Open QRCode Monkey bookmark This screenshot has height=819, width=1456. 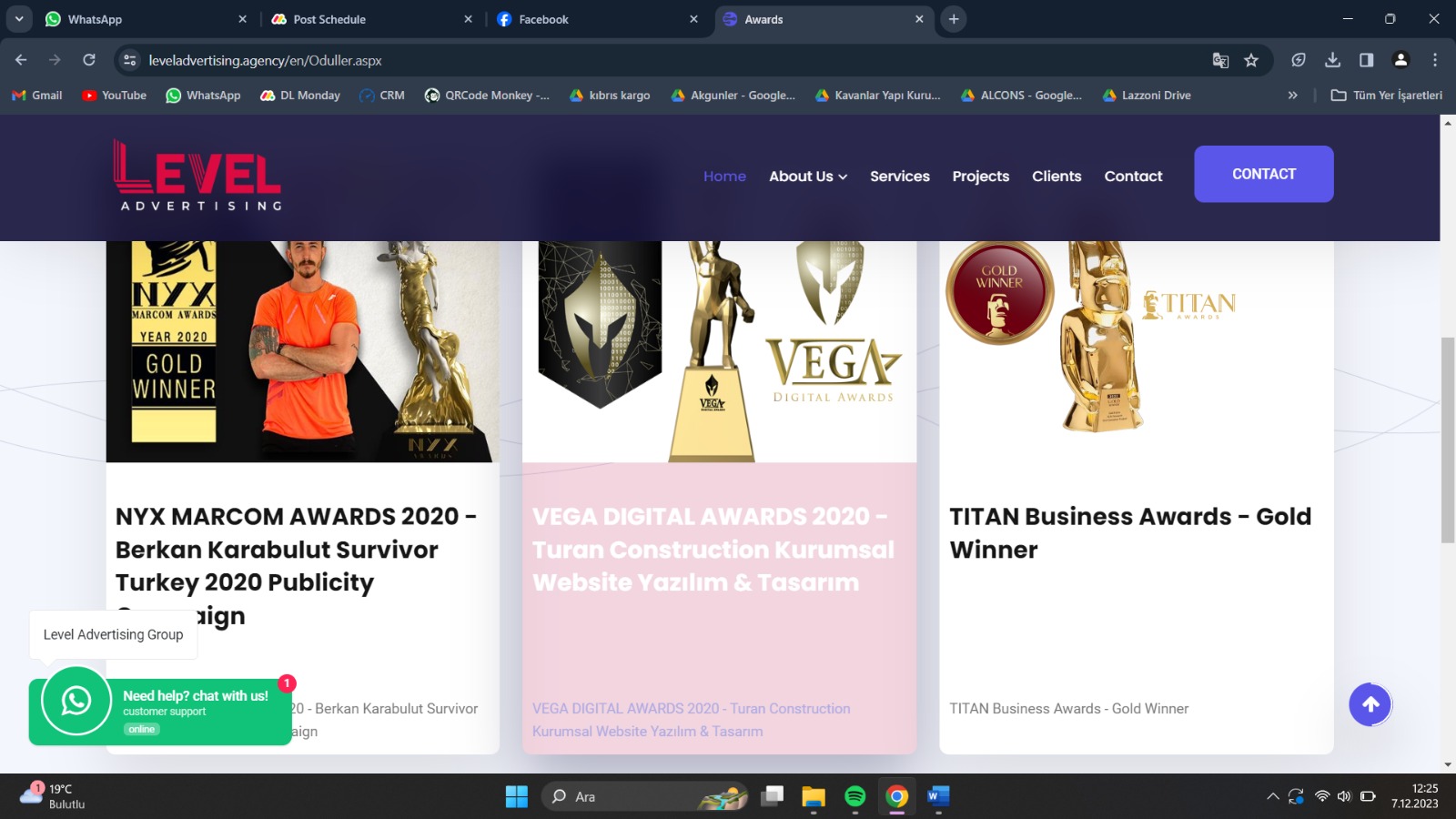(487, 95)
